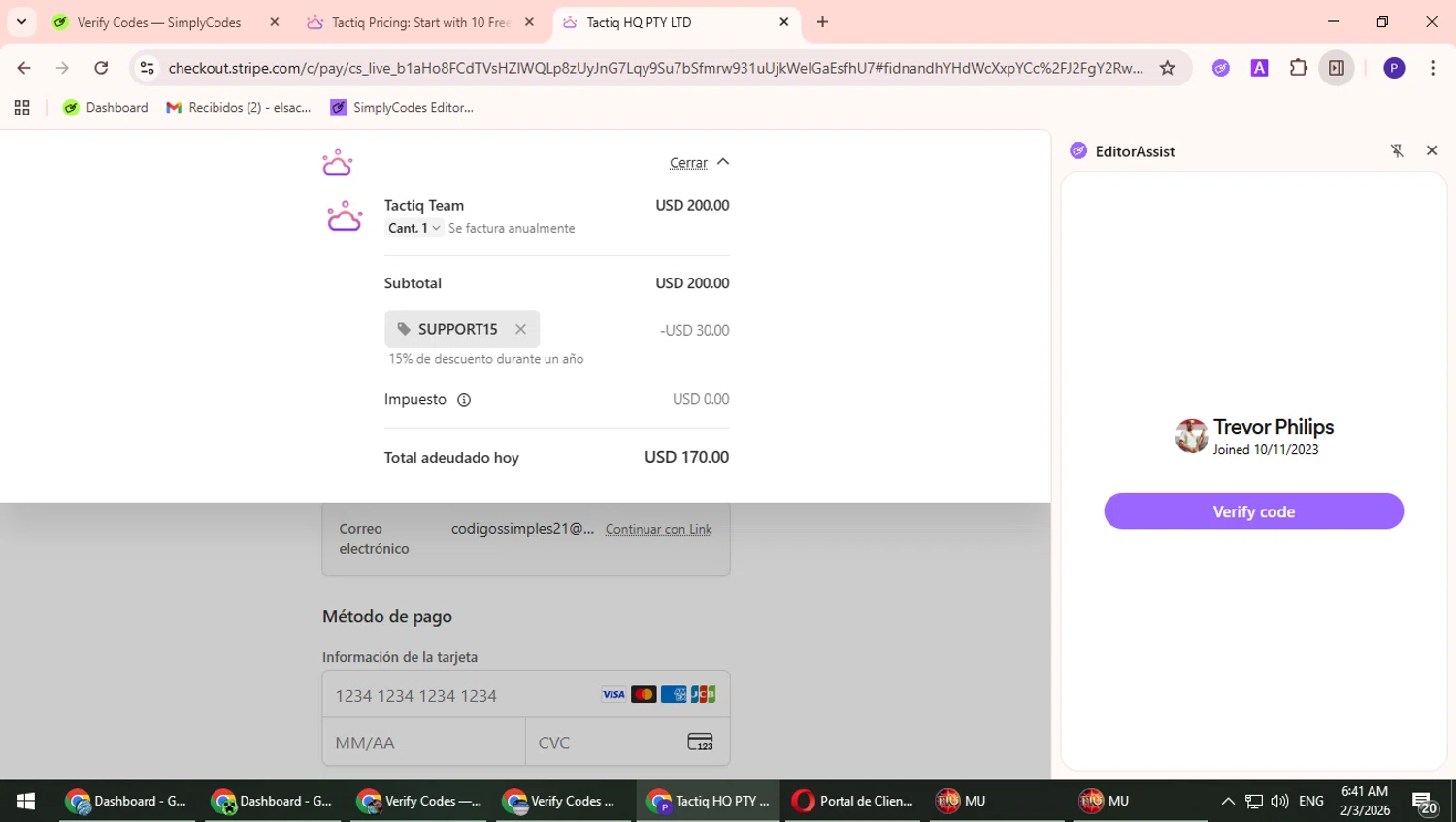Go forward in browser history
1456x822 pixels.
coord(62,68)
